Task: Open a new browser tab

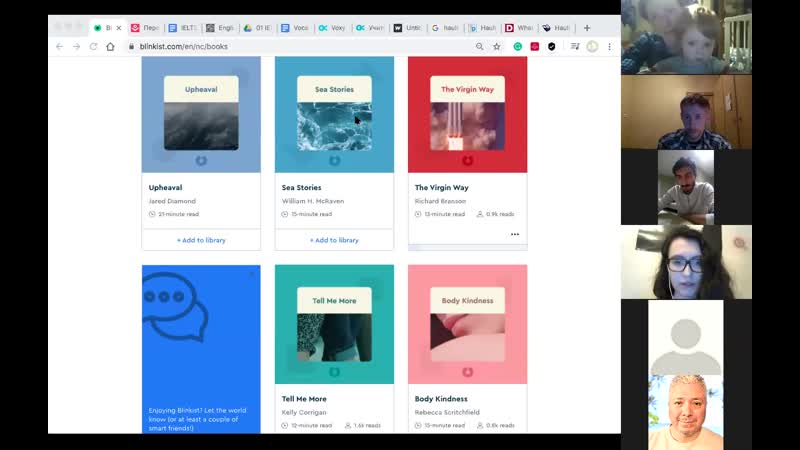Action: pos(587,28)
